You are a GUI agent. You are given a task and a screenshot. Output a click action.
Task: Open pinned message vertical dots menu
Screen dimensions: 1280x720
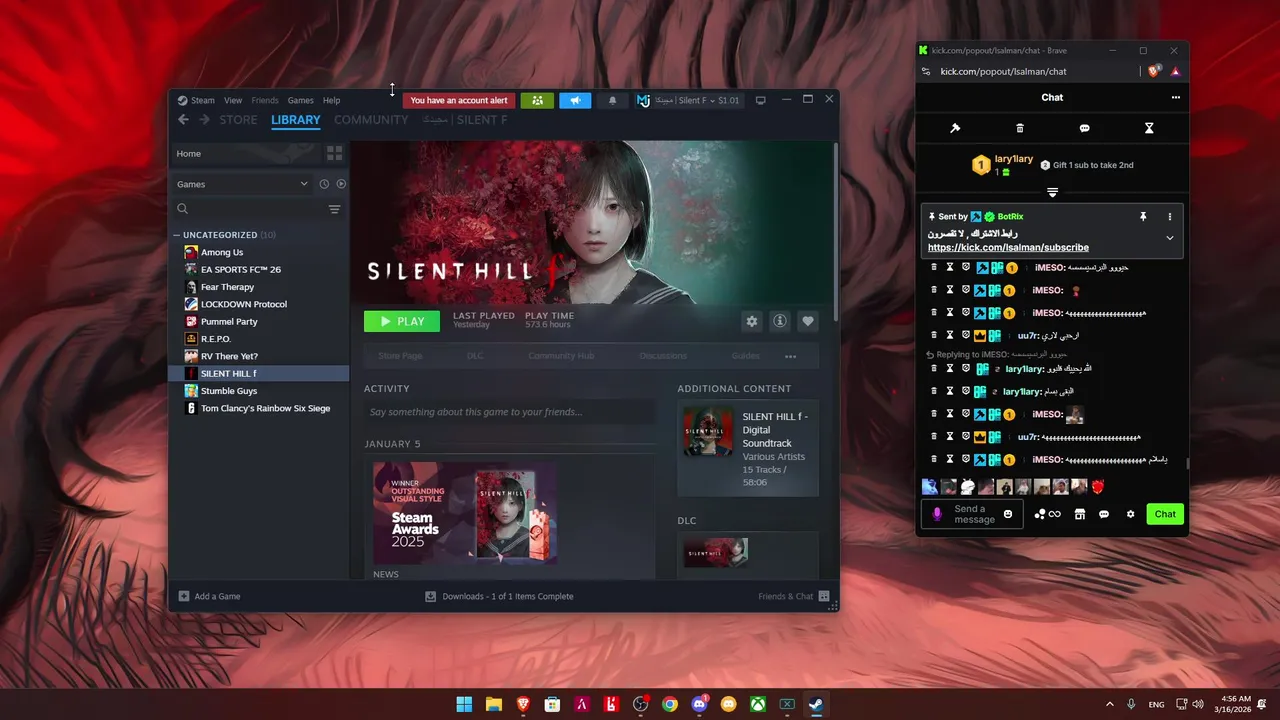point(1170,216)
